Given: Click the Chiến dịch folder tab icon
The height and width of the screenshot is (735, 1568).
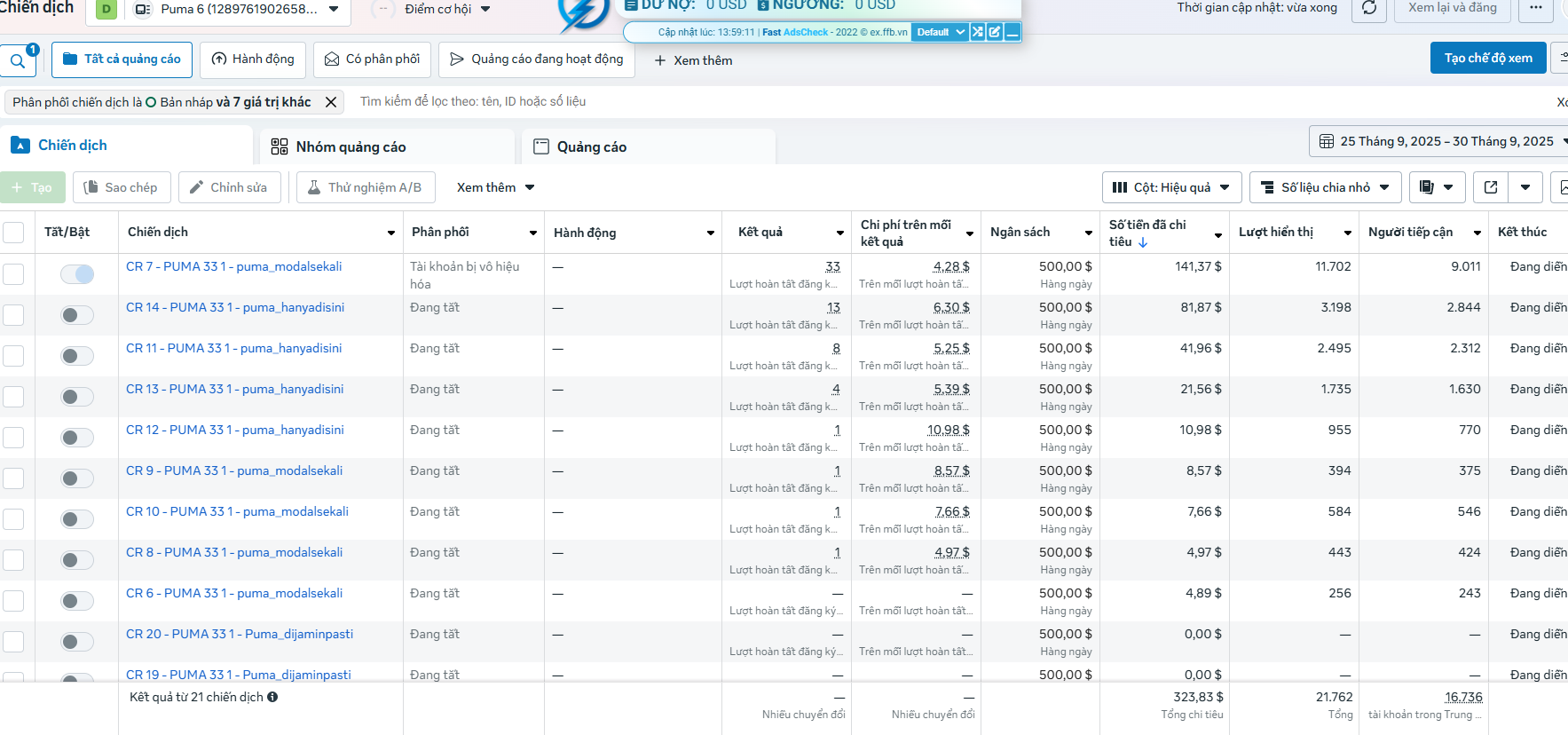Looking at the screenshot, I should pyautogui.click(x=20, y=145).
